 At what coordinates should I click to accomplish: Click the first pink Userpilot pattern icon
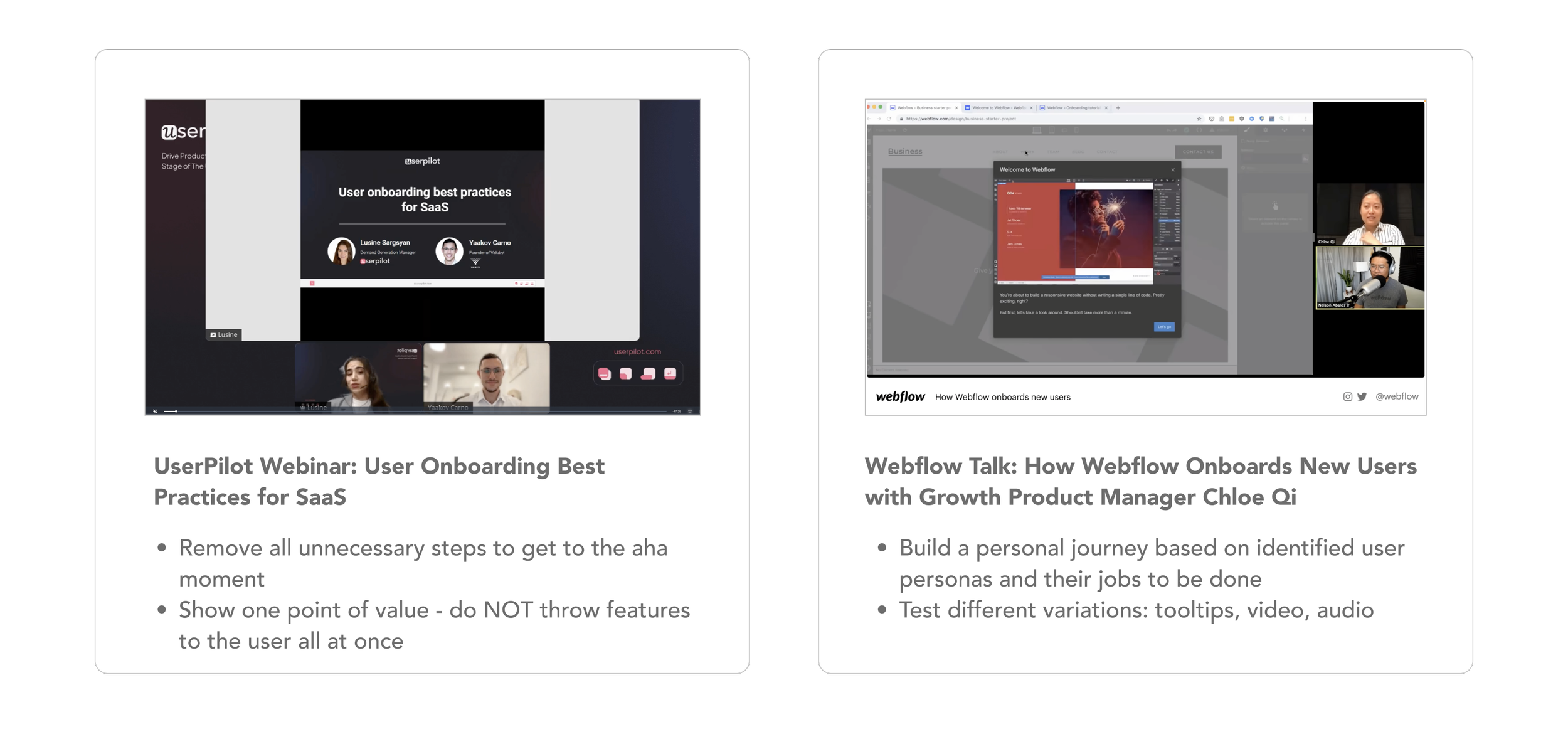pos(604,374)
